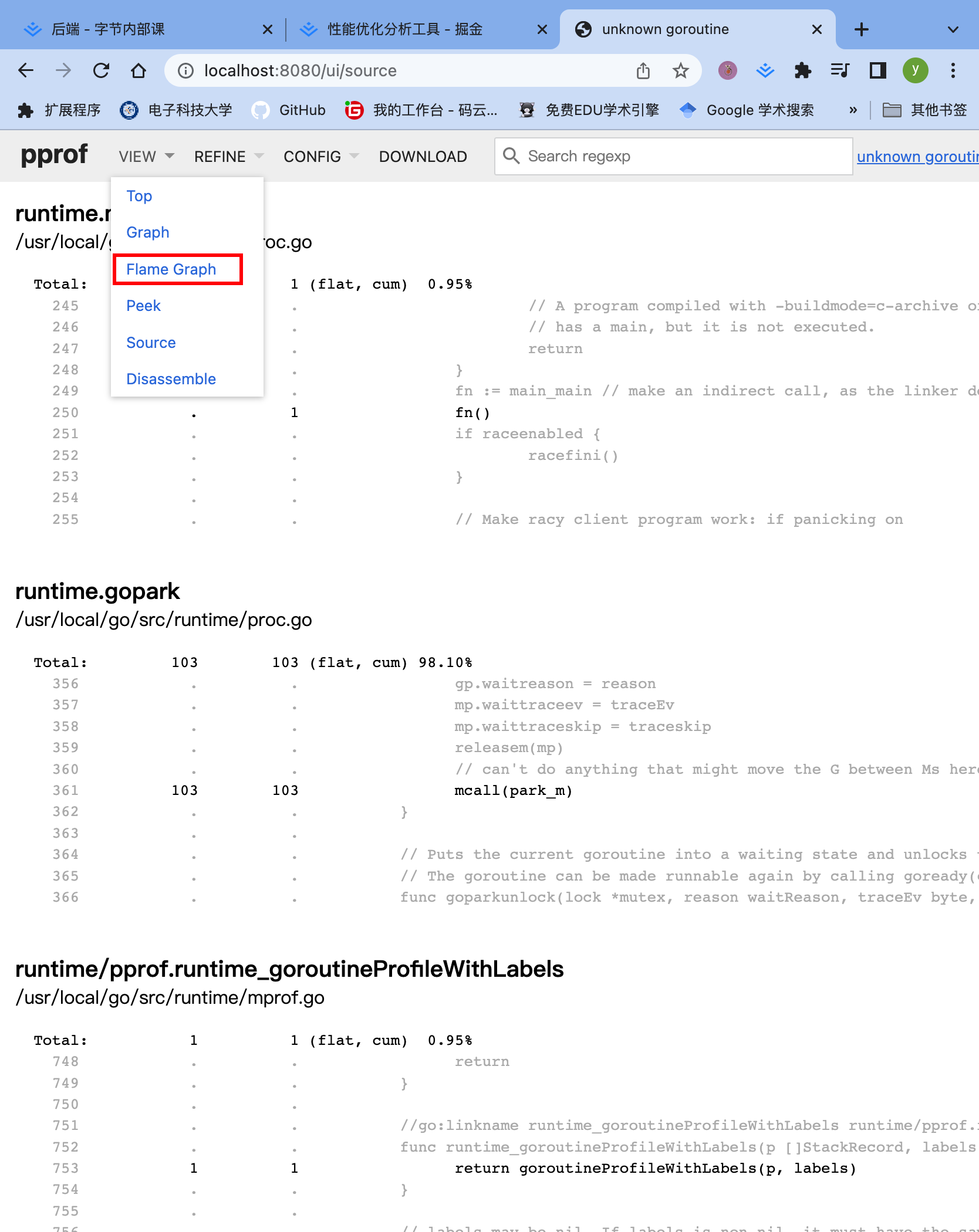
Task: Open the 其他书签 folder
Action: (925, 110)
